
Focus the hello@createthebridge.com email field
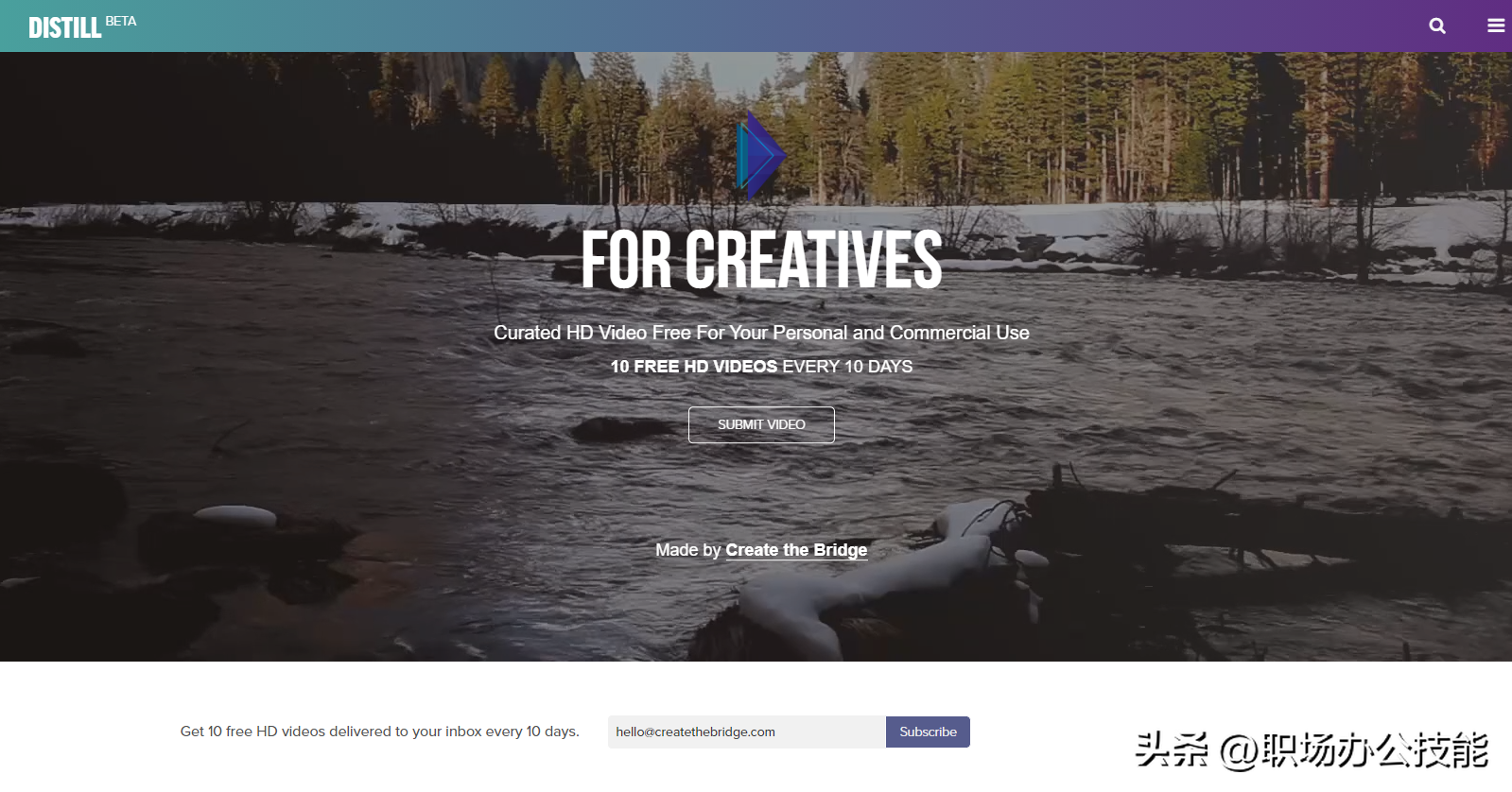[746, 732]
